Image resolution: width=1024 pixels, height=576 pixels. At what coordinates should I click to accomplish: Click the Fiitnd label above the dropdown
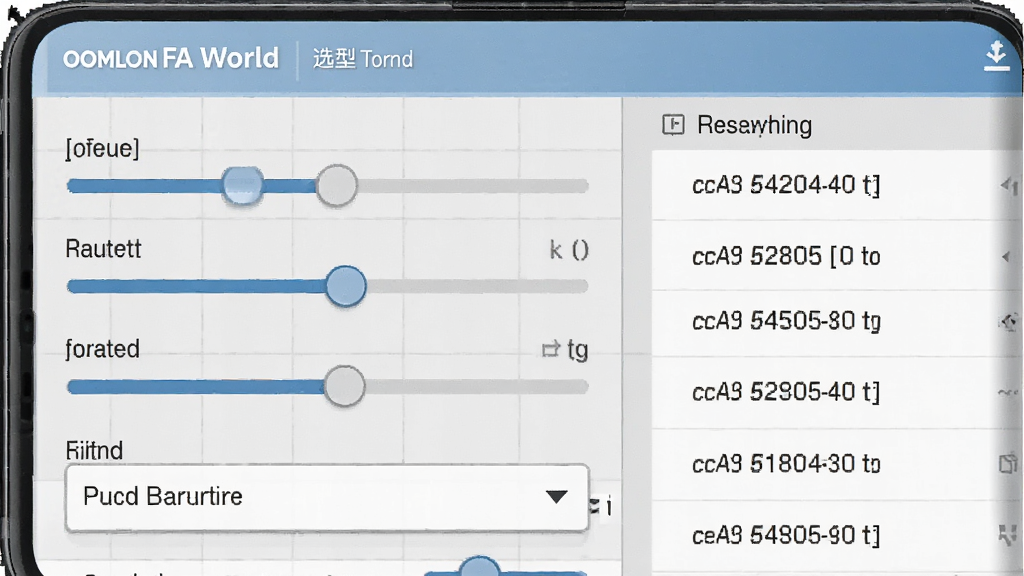[94, 450]
